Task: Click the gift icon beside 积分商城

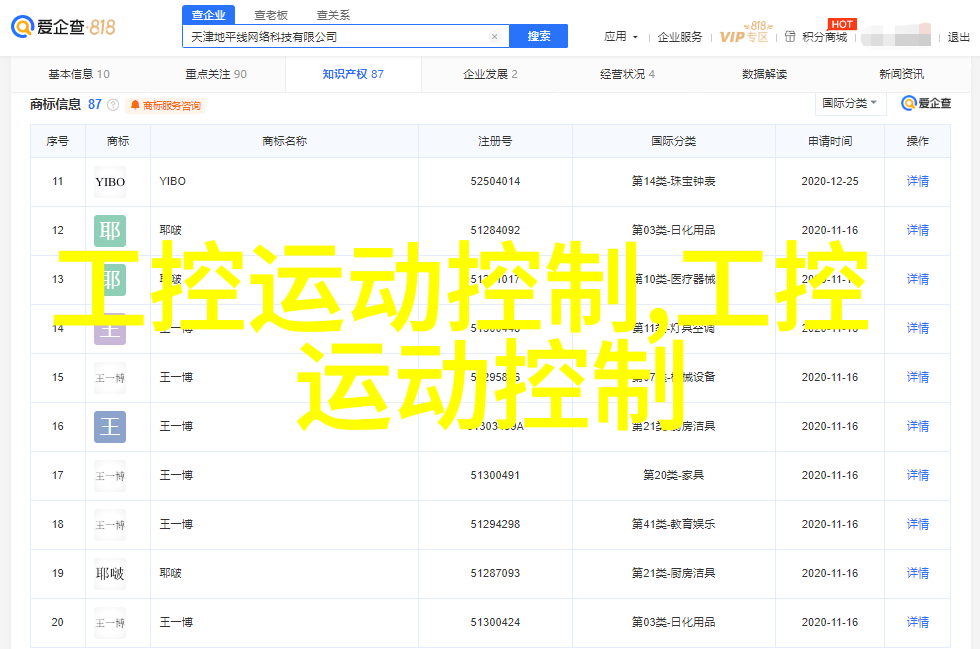Action: click(790, 37)
